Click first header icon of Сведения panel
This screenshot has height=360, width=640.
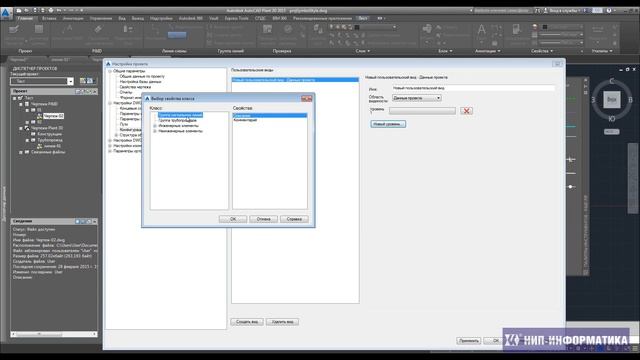[x=78, y=221]
